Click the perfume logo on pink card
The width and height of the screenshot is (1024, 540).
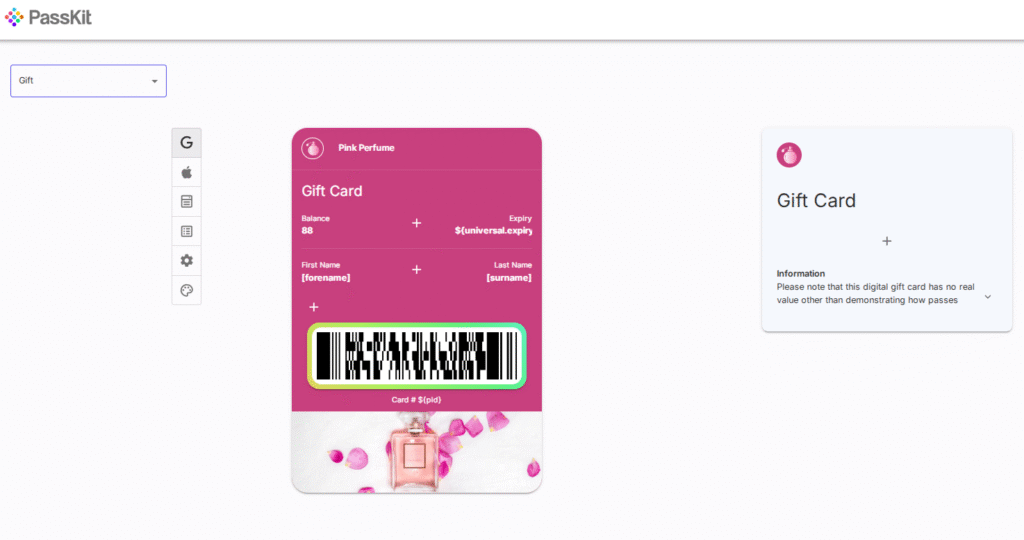313,148
